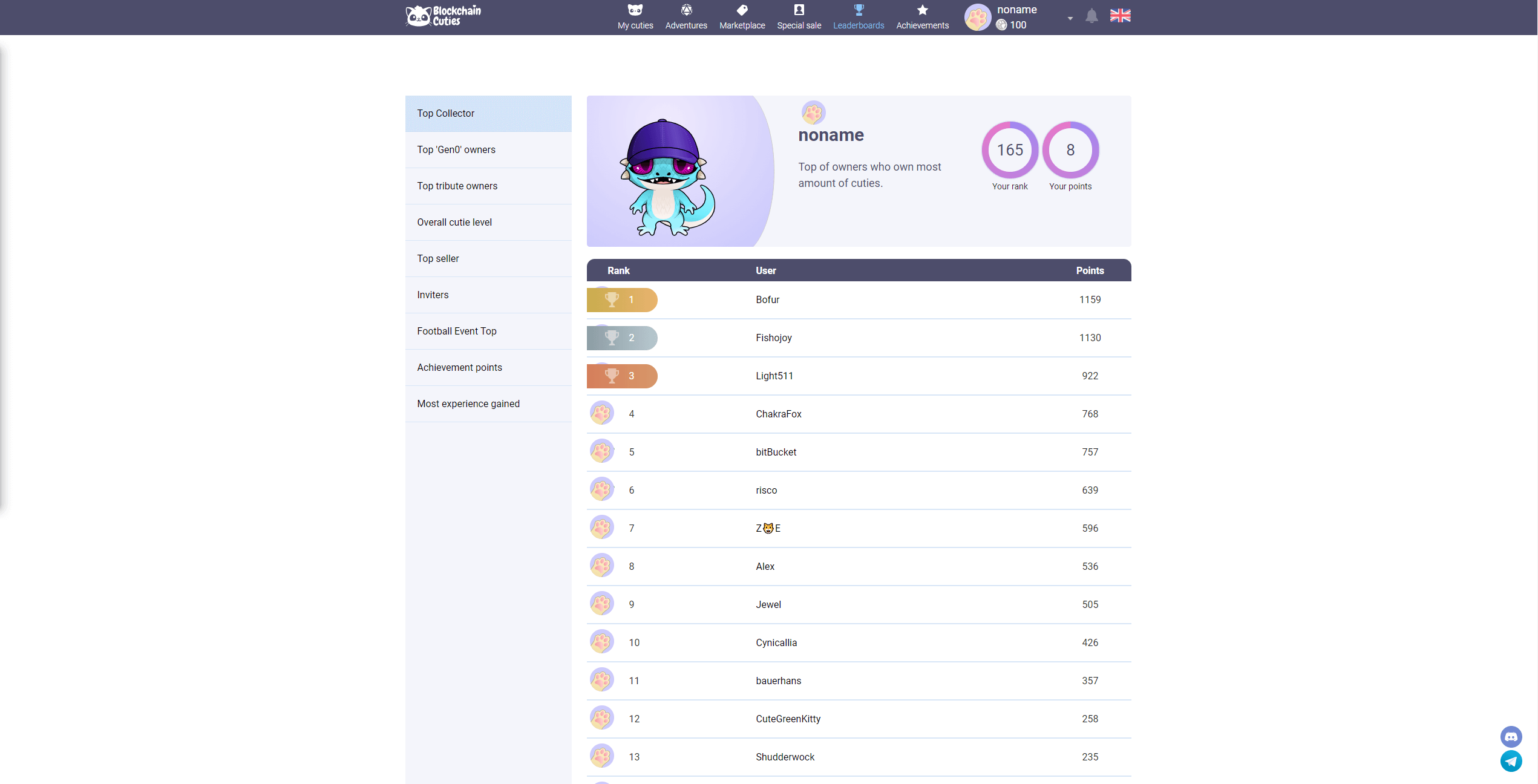Click the small paw avatar above noname
The width and height of the screenshot is (1538, 784).
tap(813, 113)
